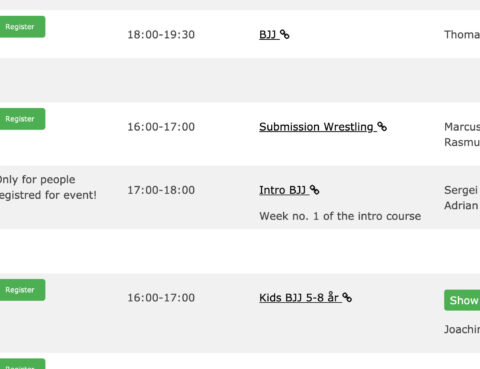This screenshot has height=369, width=480.
Task: Click chain icon beside Submission Wrestling
Action: 382,127
